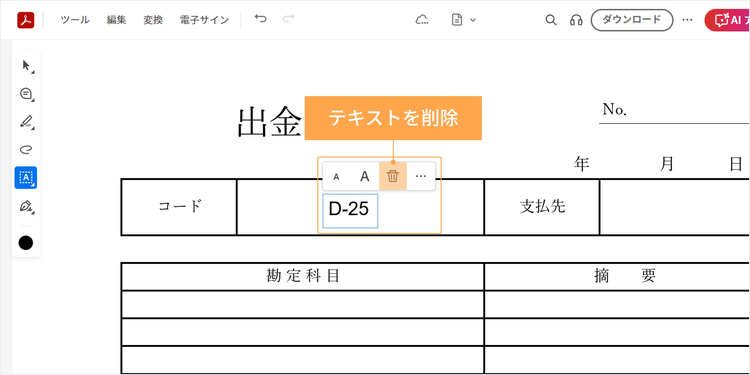Screen dimensions: 750x375
Task: Click the 日 date label
Action: [x=736, y=164]
